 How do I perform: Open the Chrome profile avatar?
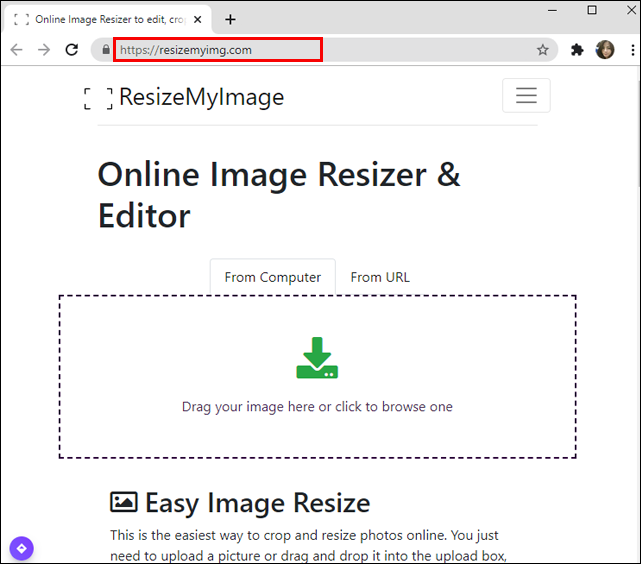[605, 50]
